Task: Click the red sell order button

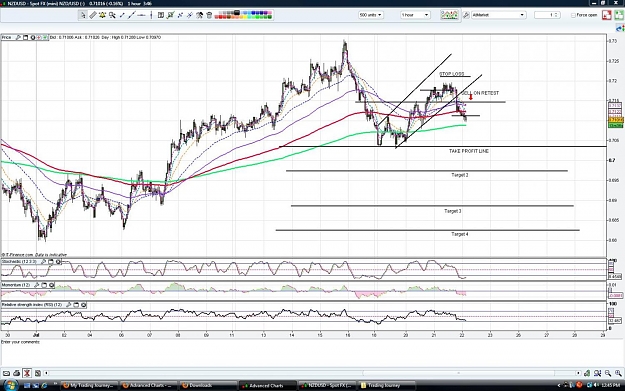Action: tap(607, 15)
